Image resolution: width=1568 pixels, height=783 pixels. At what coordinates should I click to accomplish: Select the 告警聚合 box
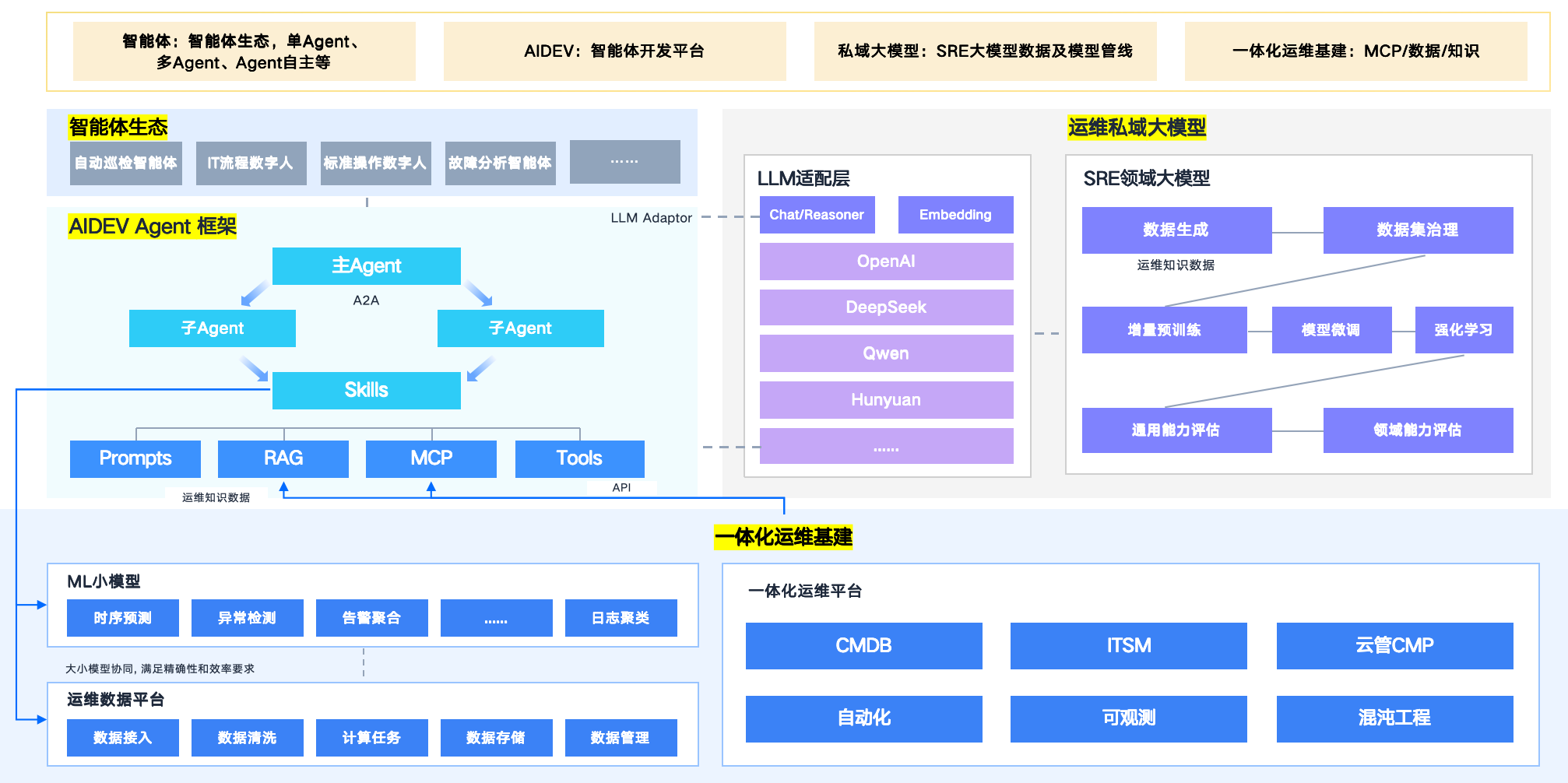(371, 618)
